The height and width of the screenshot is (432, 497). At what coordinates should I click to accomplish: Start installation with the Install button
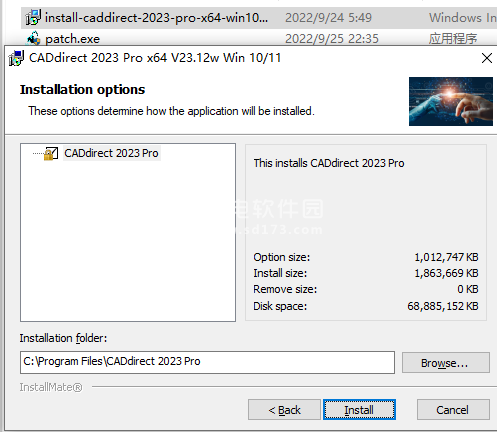tap(359, 410)
